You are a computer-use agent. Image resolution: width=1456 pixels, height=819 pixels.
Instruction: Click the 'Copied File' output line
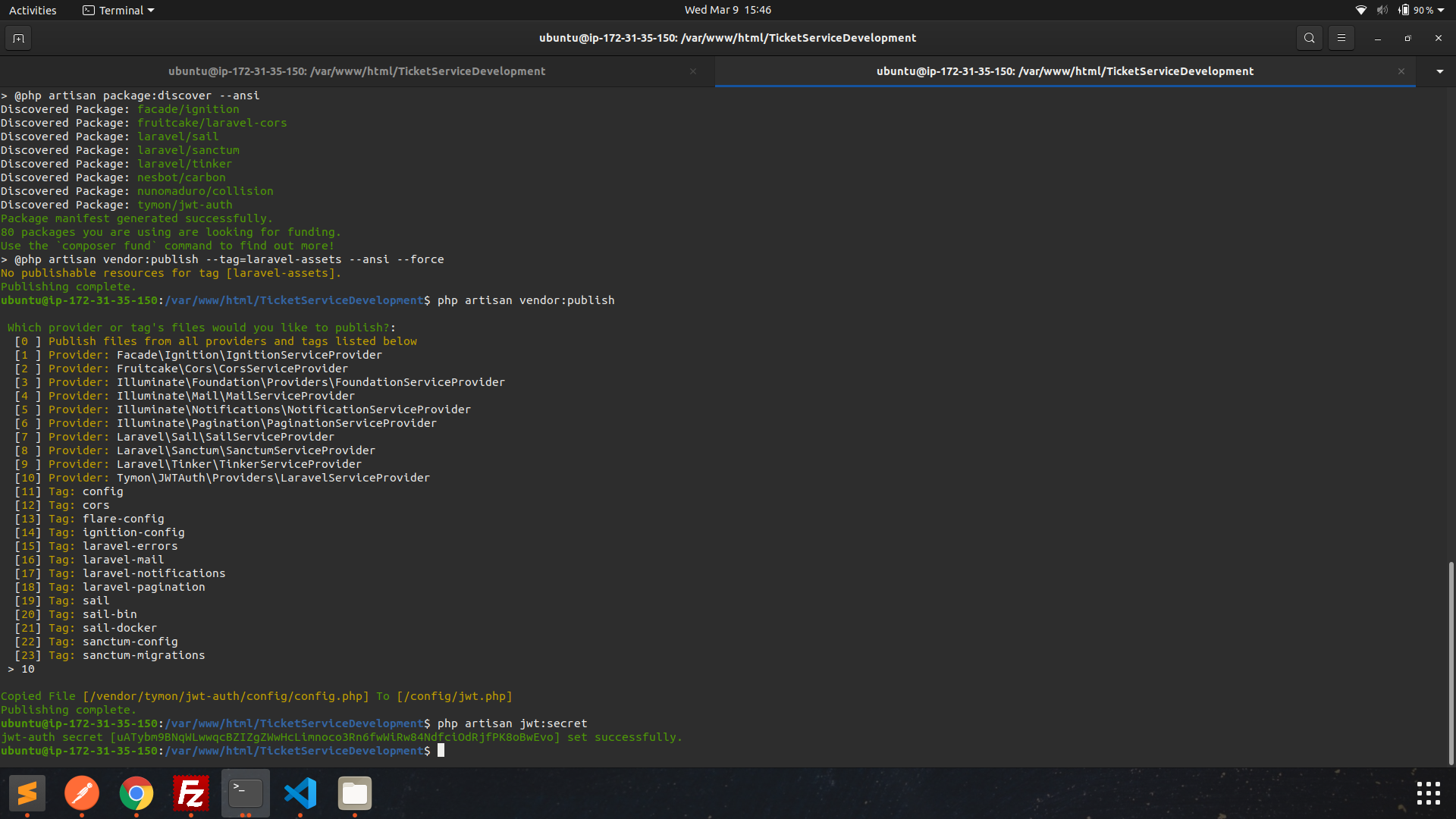(x=256, y=696)
